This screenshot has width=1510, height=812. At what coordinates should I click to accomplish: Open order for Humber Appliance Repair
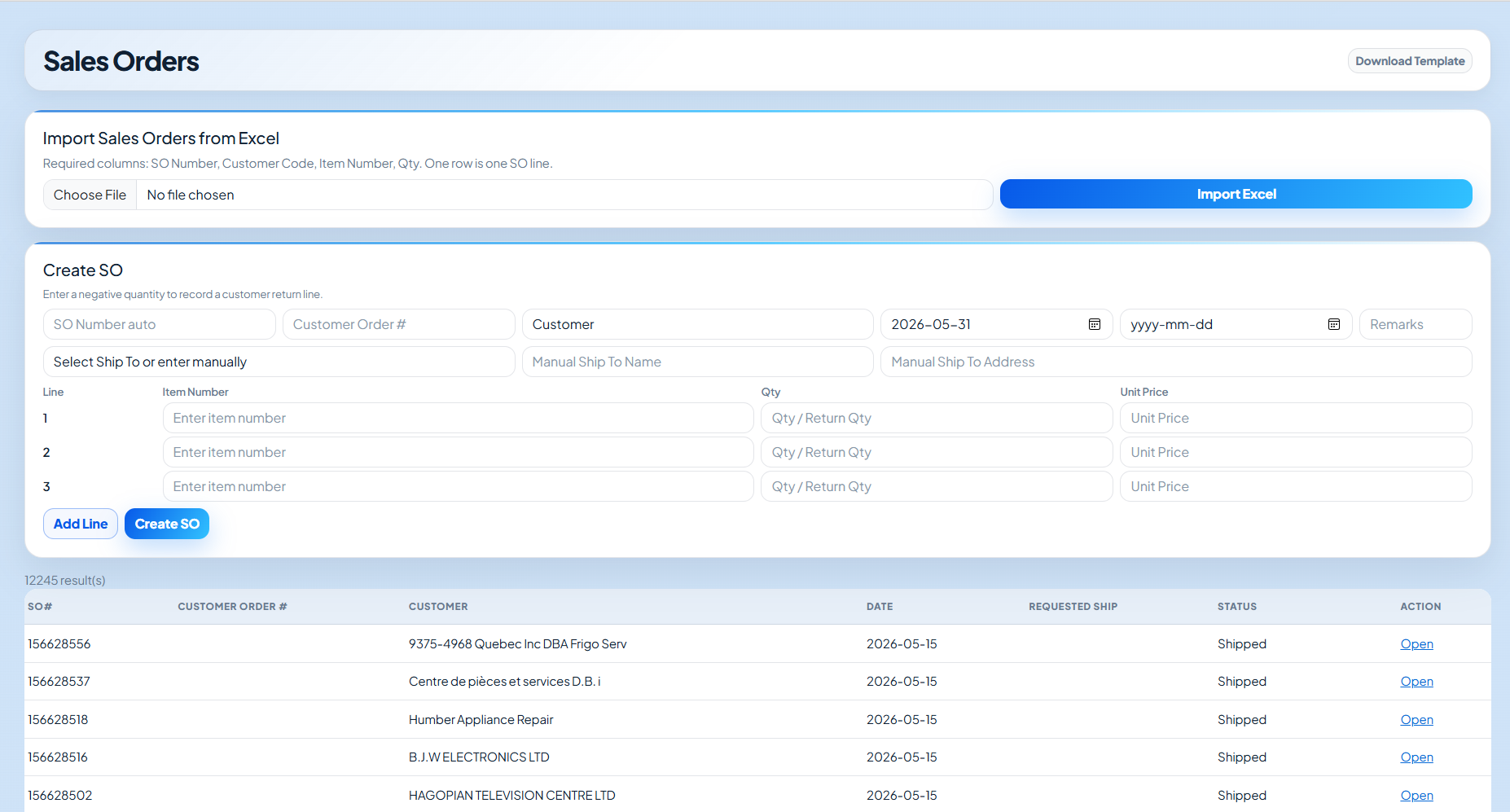coord(1416,720)
